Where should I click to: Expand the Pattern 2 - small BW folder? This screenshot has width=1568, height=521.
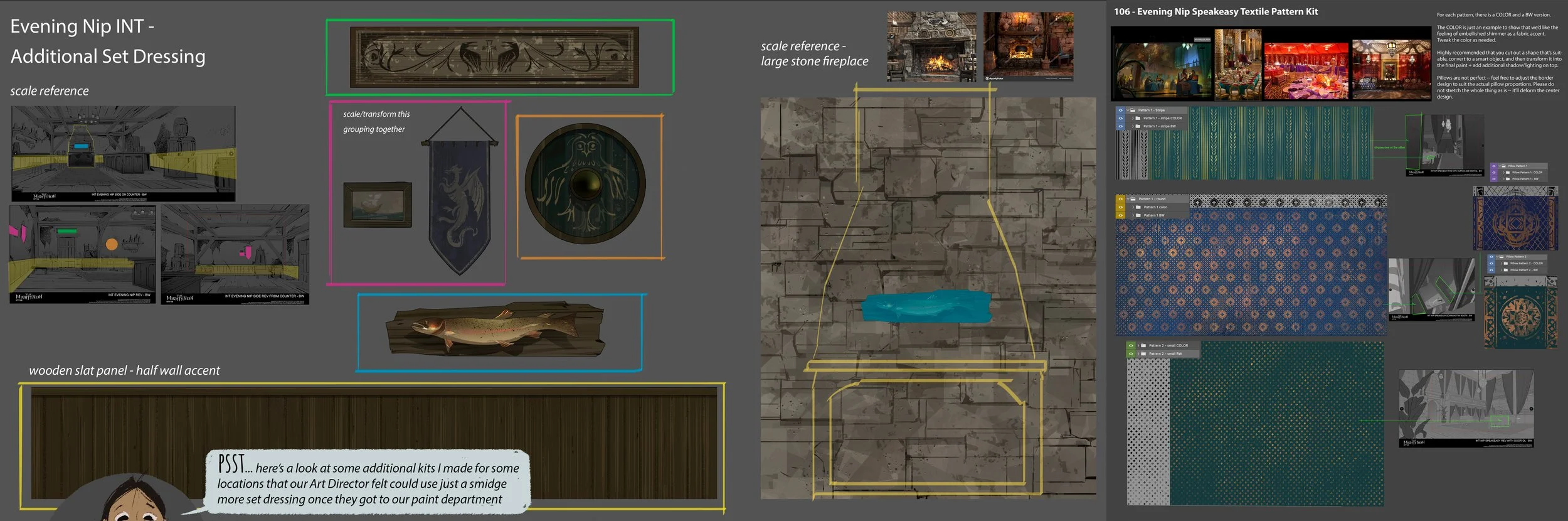click(1138, 353)
